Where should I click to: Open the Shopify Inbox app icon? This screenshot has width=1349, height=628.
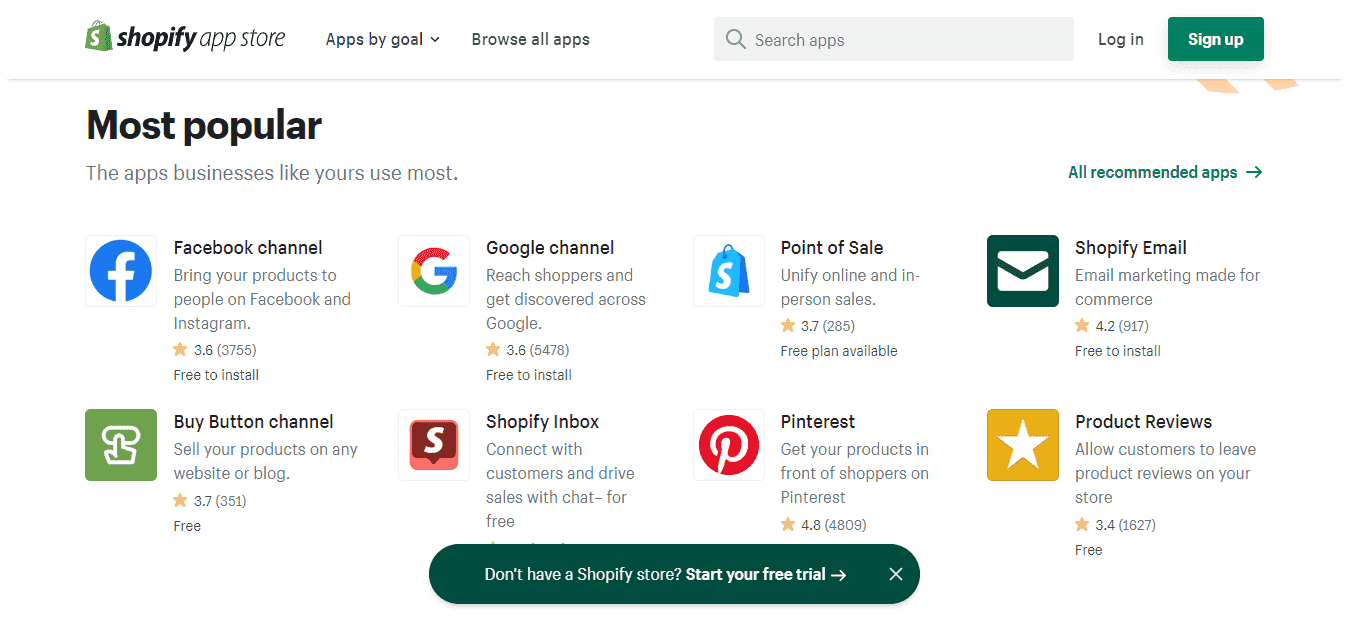click(x=434, y=445)
